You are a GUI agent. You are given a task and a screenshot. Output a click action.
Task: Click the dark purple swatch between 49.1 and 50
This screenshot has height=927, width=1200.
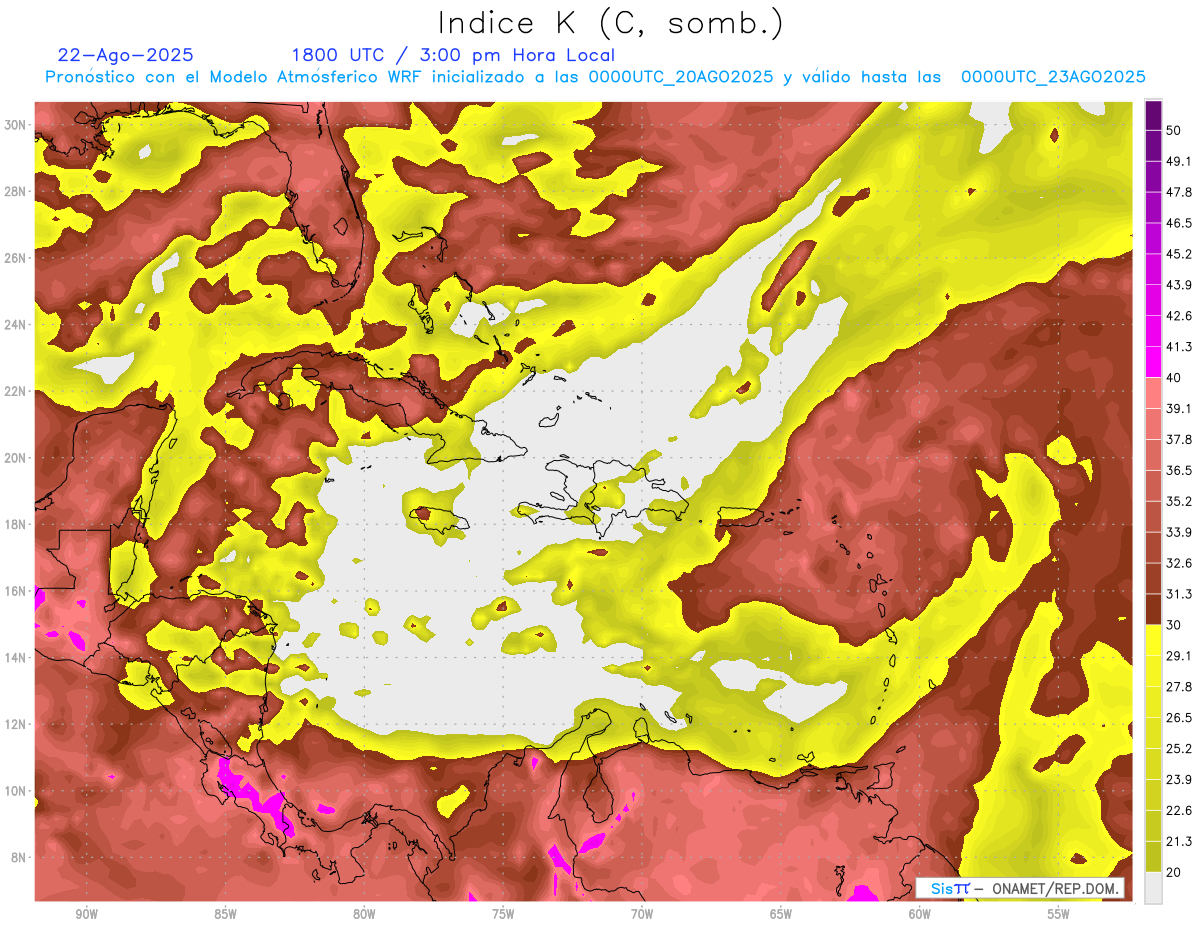coord(1153,145)
